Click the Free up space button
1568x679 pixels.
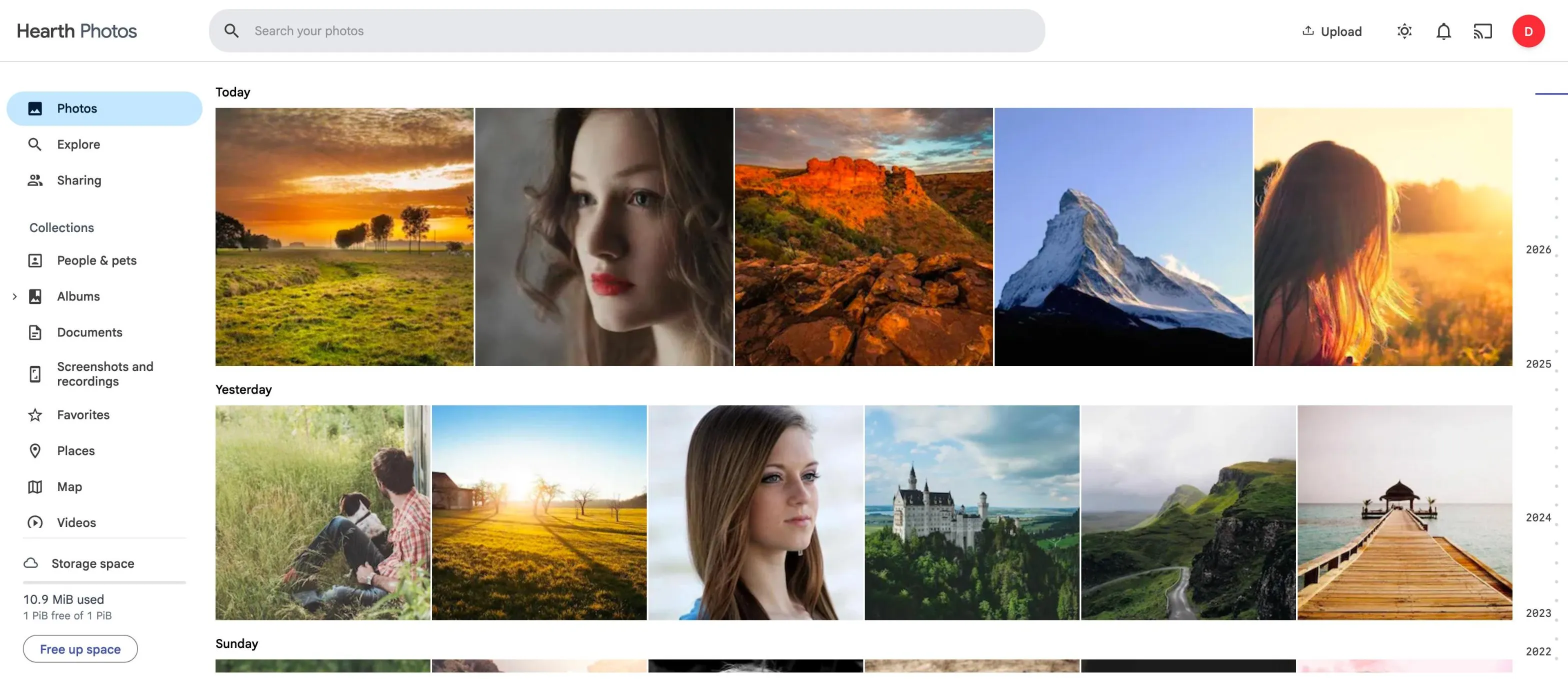(80, 649)
